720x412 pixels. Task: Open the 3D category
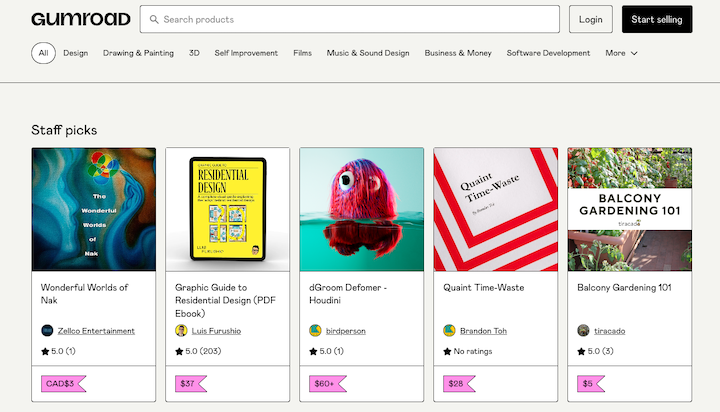click(x=194, y=53)
